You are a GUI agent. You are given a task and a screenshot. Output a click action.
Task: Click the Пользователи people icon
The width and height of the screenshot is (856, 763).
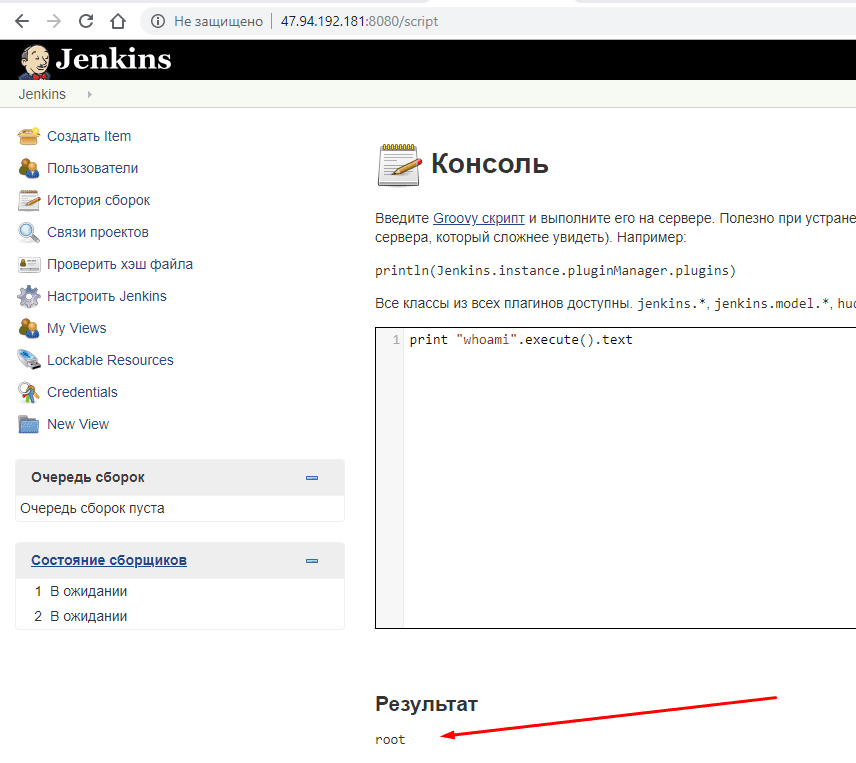28,168
